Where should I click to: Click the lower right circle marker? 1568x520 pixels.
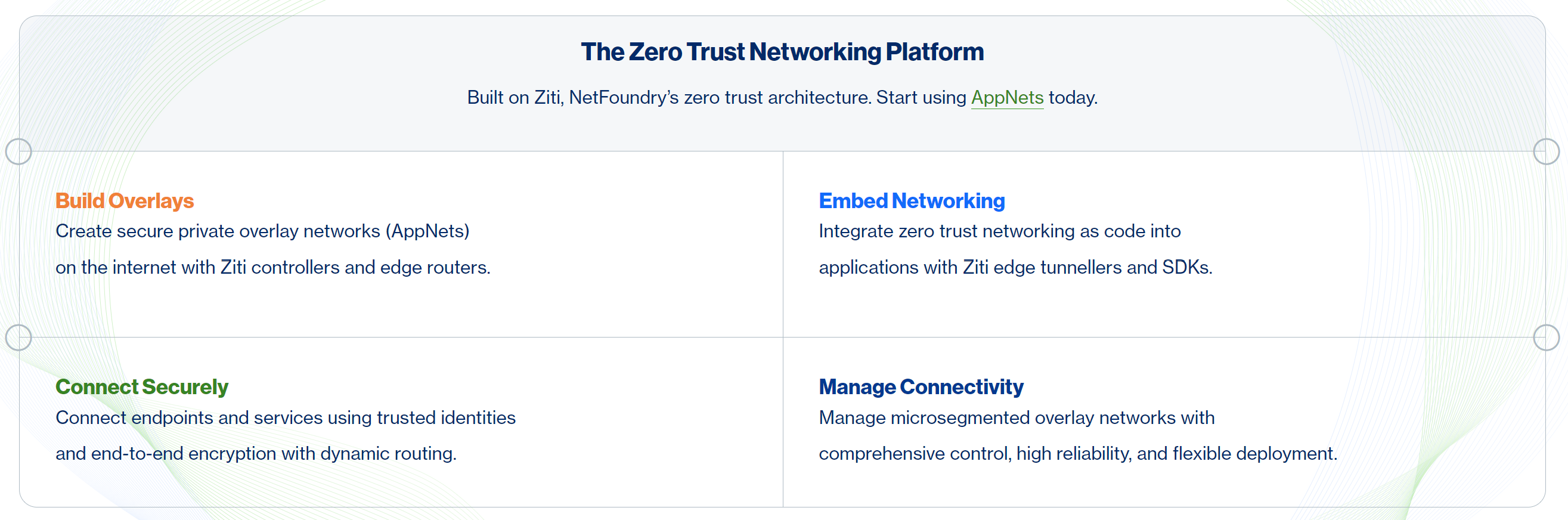pyautogui.click(x=1546, y=338)
